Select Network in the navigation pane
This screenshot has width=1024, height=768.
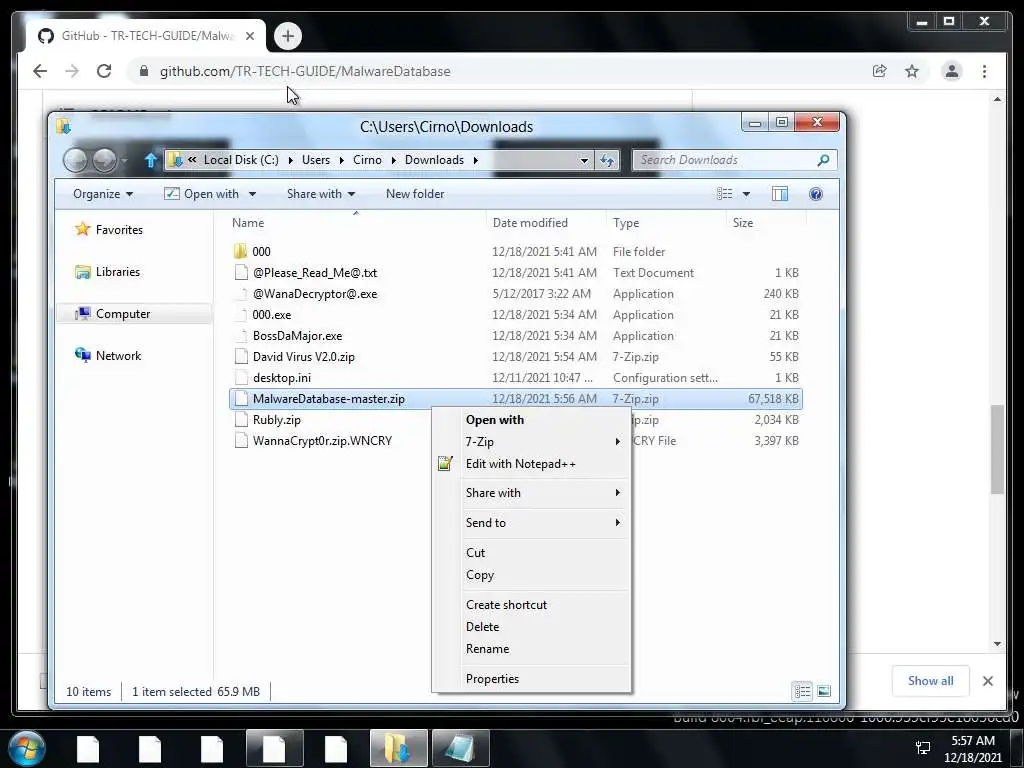pyautogui.click(x=118, y=356)
